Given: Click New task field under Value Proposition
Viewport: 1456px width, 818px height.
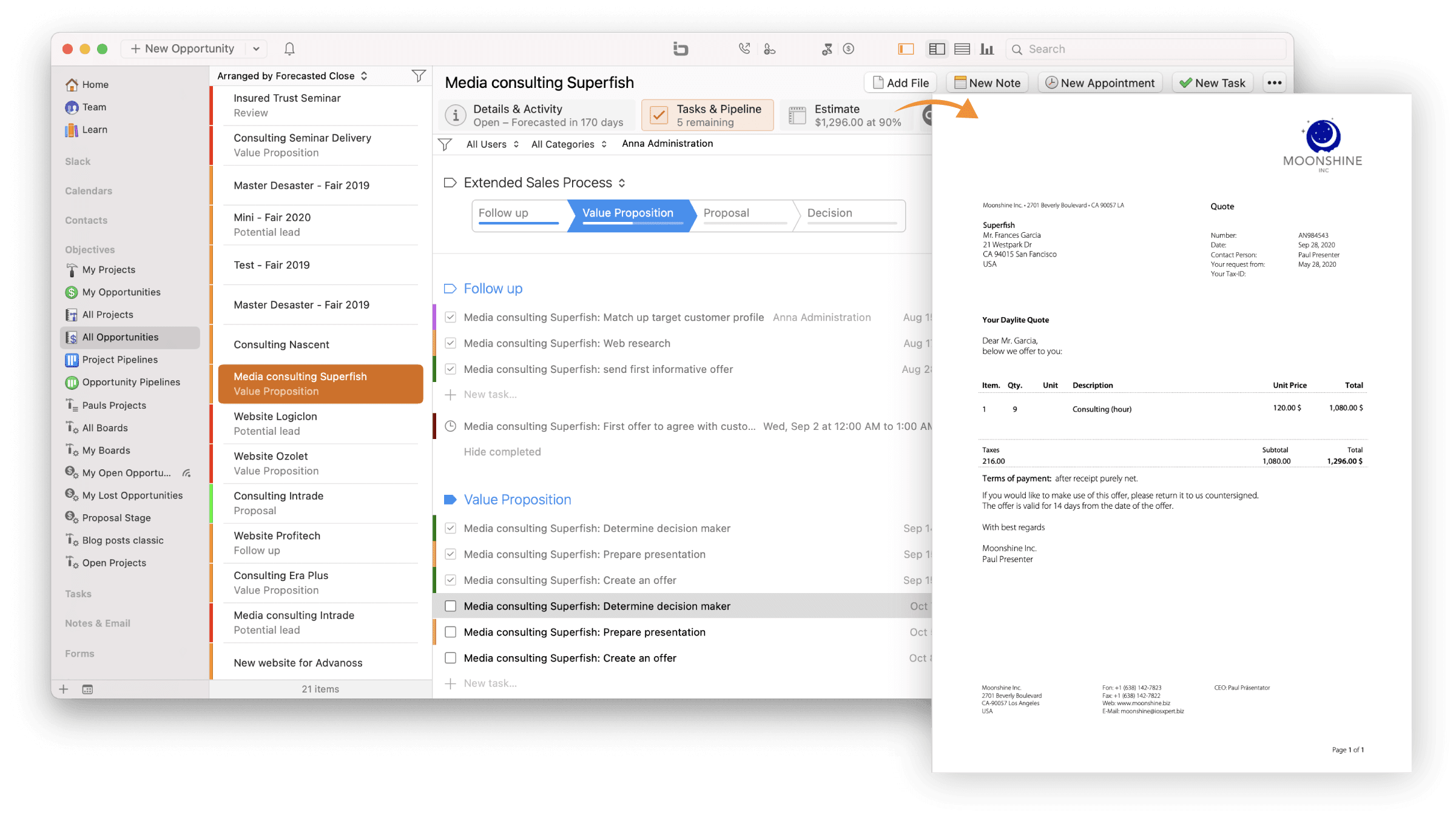Looking at the screenshot, I should coord(490,683).
